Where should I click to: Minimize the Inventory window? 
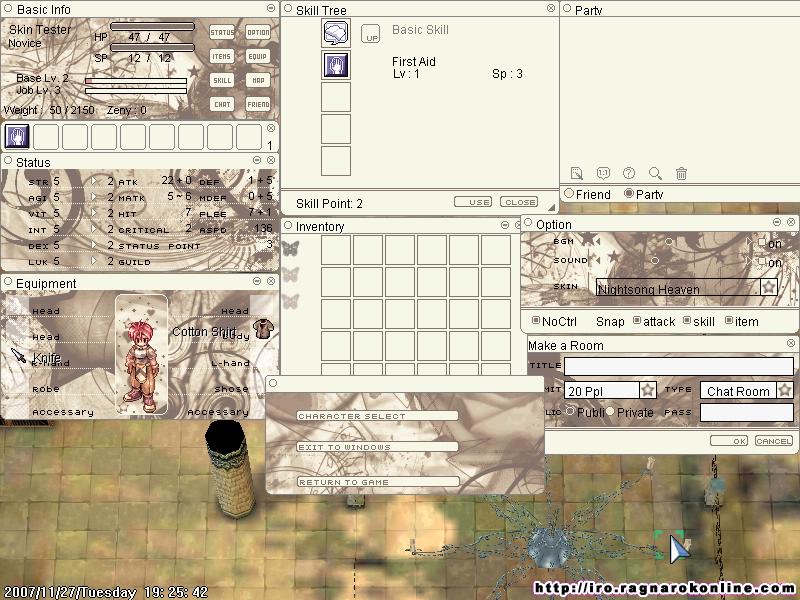pyautogui.click(x=505, y=225)
